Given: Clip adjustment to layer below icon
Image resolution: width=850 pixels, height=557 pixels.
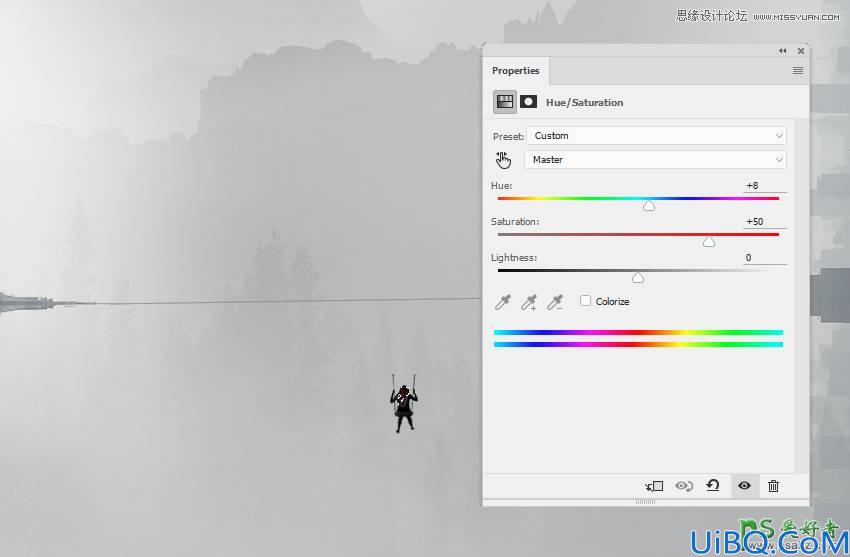Looking at the screenshot, I should tap(654, 486).
